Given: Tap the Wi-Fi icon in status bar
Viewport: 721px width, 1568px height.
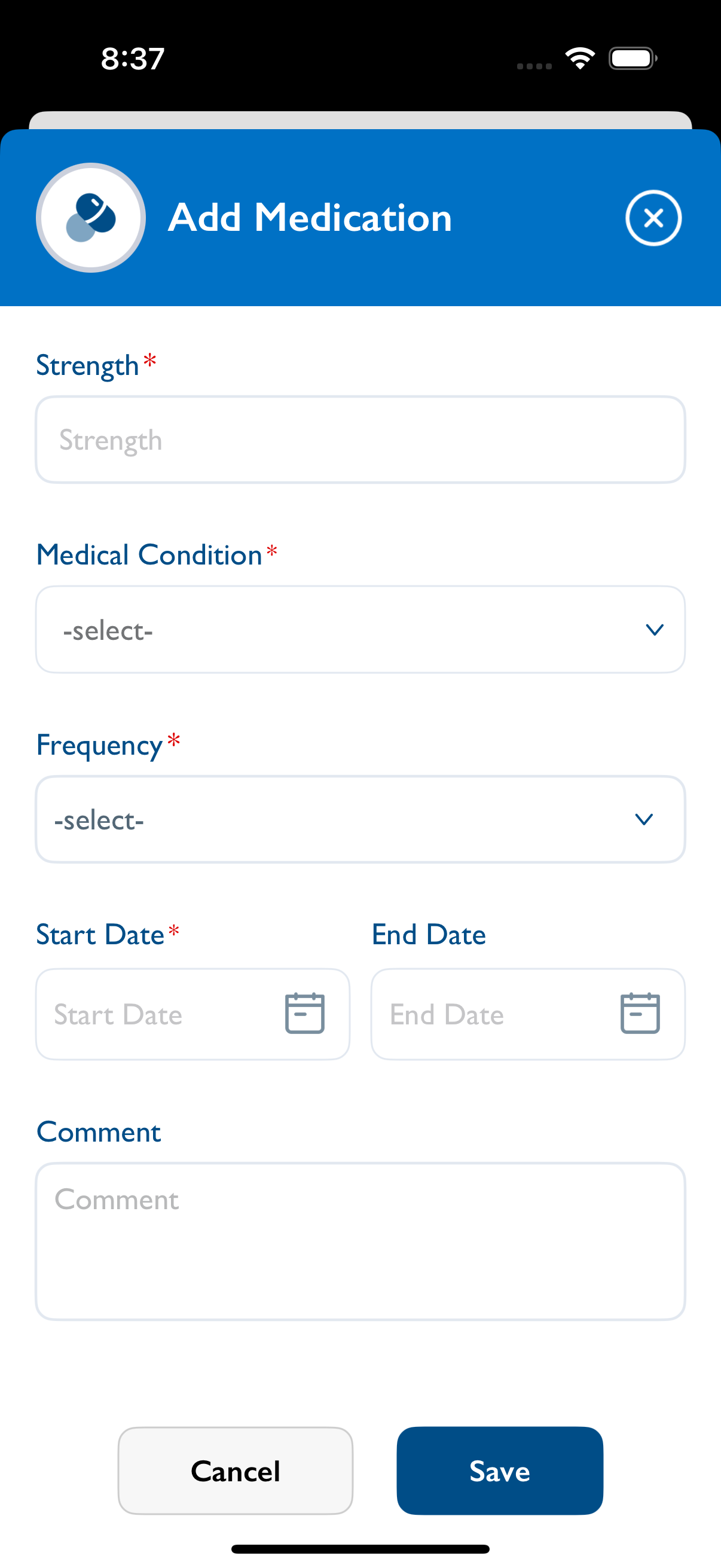Looking at the screenshot, I should click(x=580, y=59).
